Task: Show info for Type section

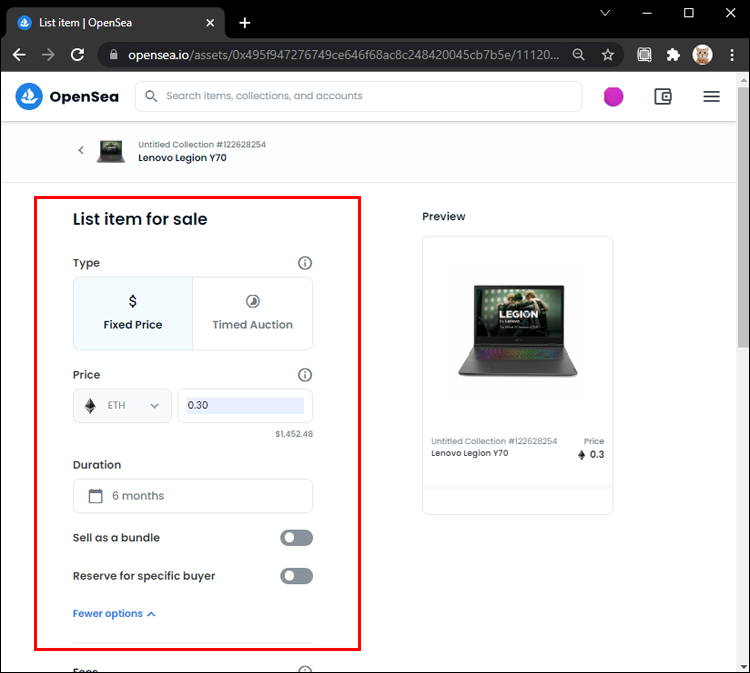Action: click(x=305, y=263)
